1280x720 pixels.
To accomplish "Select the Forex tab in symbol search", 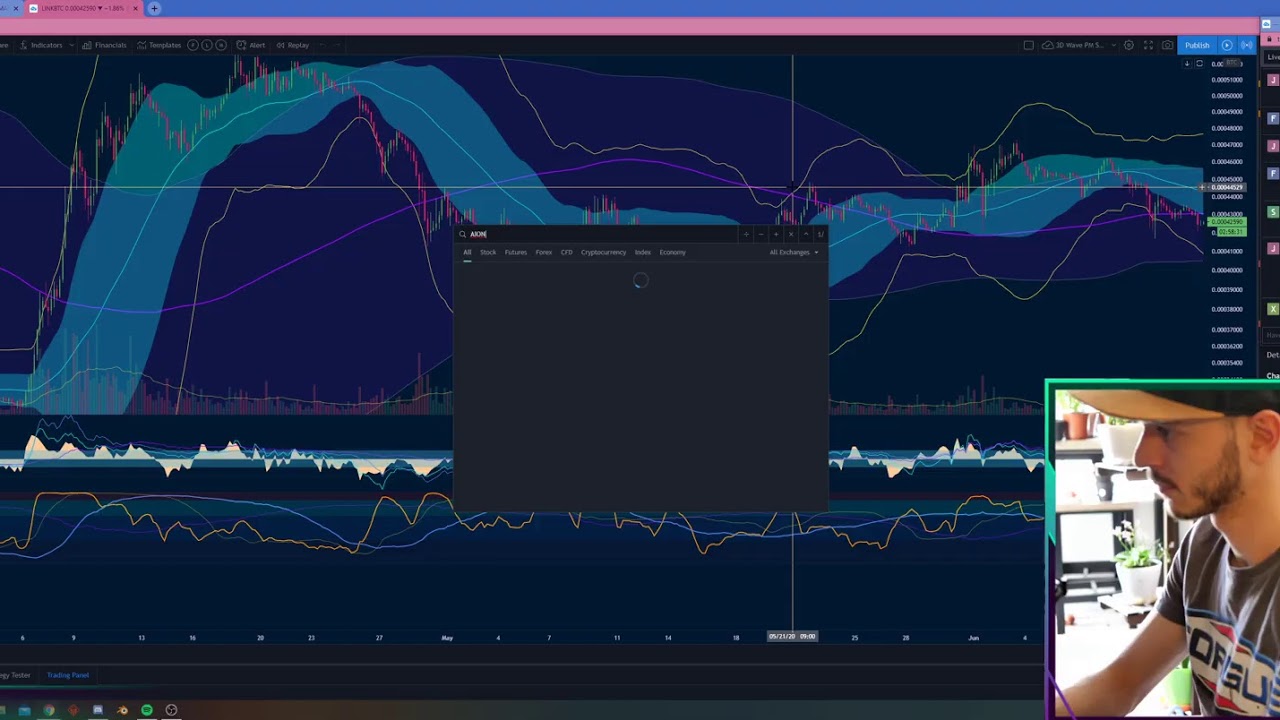I will click(543, 252).
